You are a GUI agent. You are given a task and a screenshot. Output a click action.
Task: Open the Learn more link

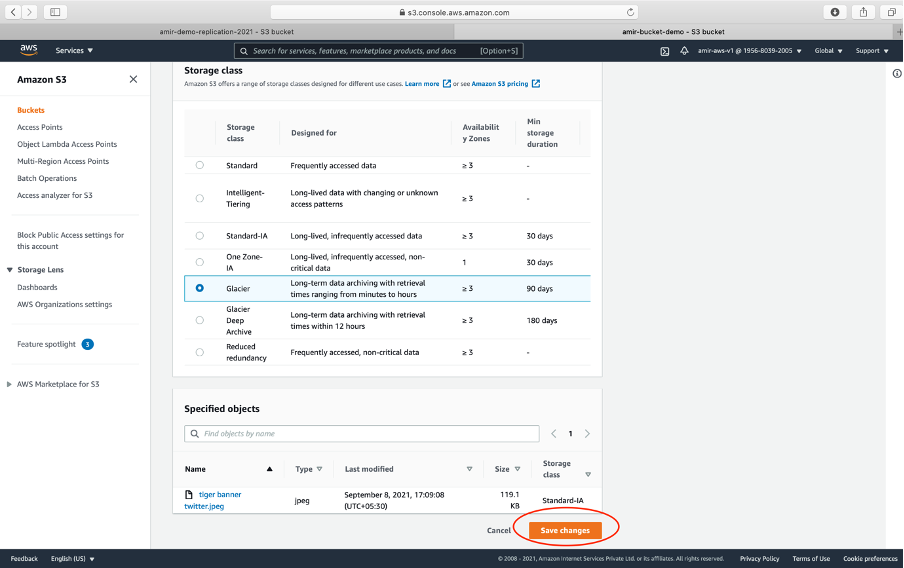point(422,84)
